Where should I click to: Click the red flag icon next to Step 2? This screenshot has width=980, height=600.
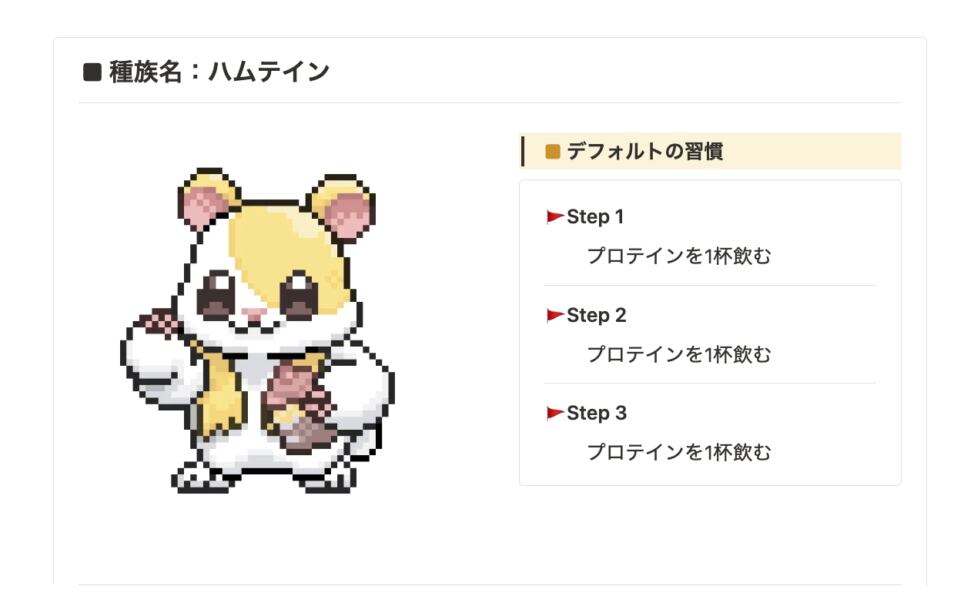(555, 315)
